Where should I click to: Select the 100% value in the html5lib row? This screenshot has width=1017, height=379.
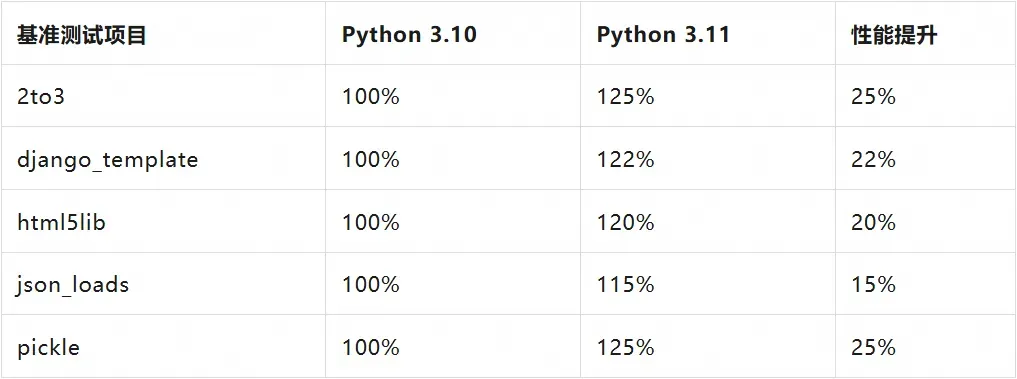click(x=370, y=223)
